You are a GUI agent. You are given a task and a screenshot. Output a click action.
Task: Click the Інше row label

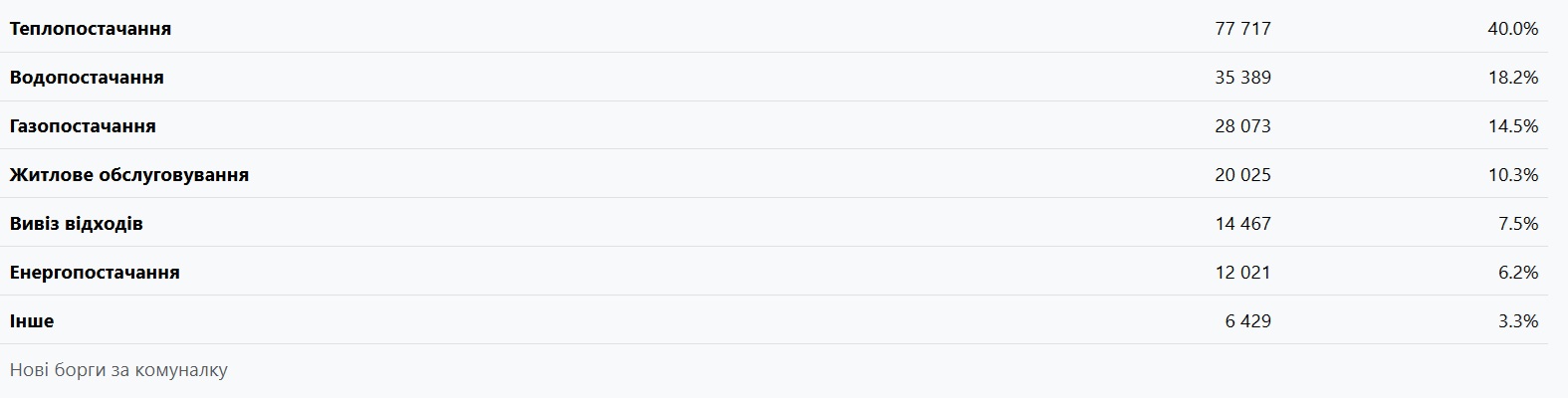32,321
